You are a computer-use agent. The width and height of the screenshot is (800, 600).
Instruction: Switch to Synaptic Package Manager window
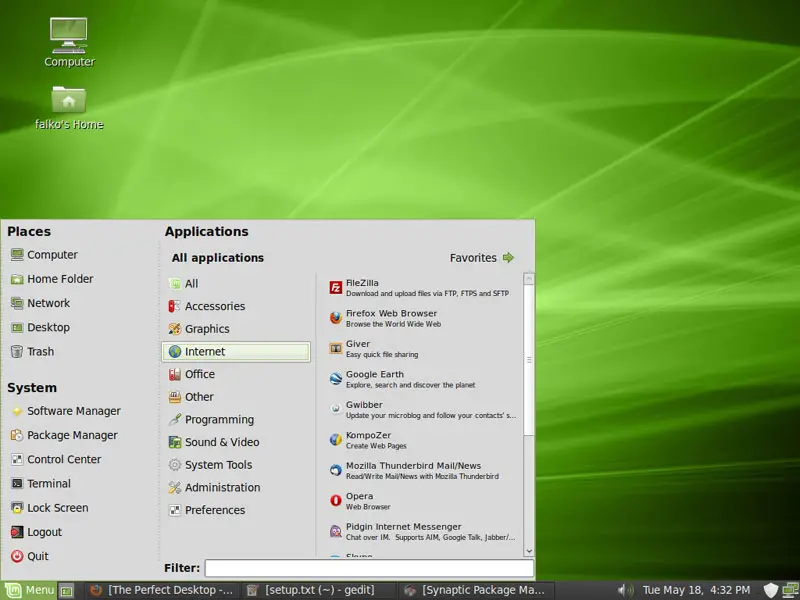pyautogui.click(x=476, y=591)
